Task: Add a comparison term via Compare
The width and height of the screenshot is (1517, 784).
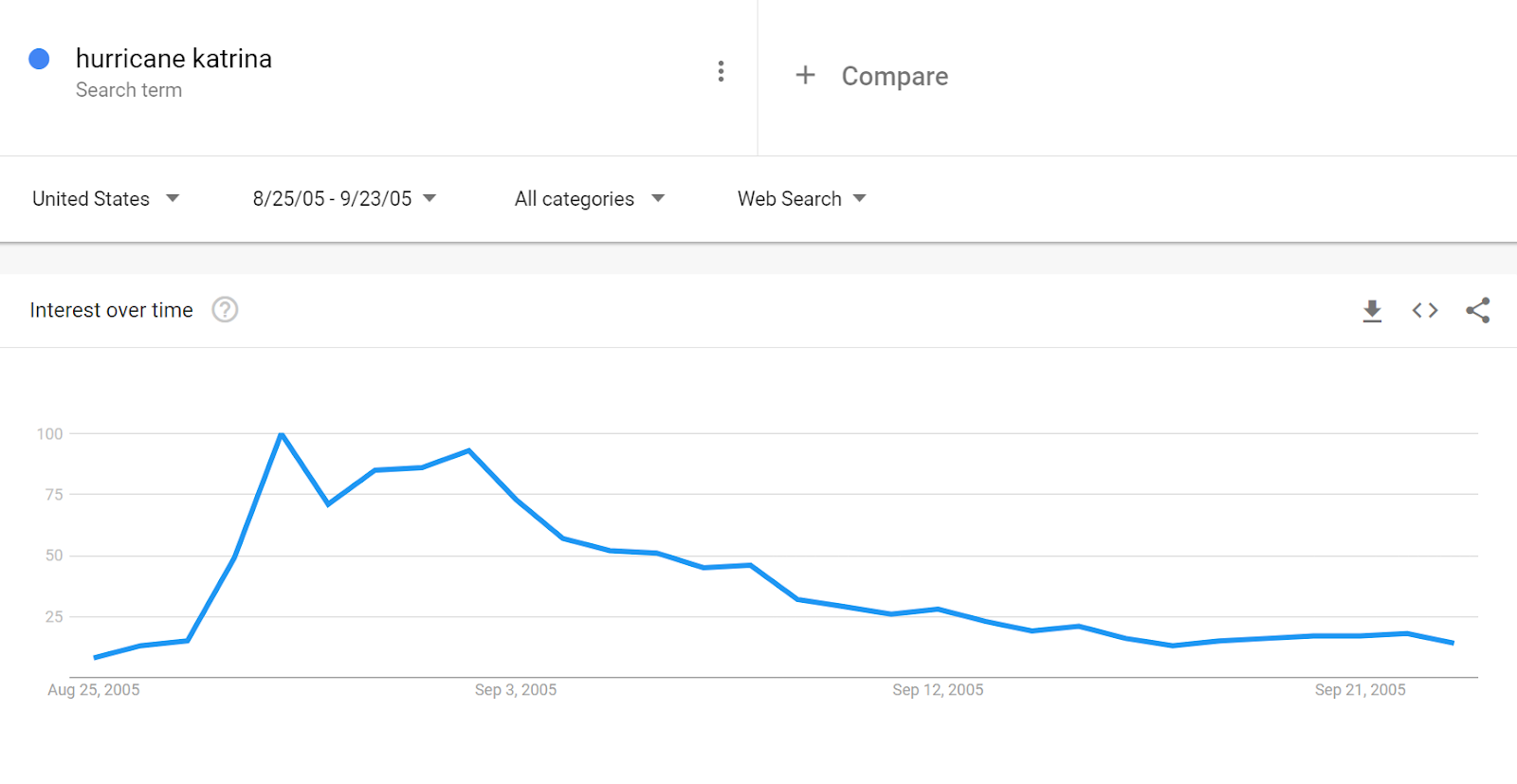Action: click(895, 76)
